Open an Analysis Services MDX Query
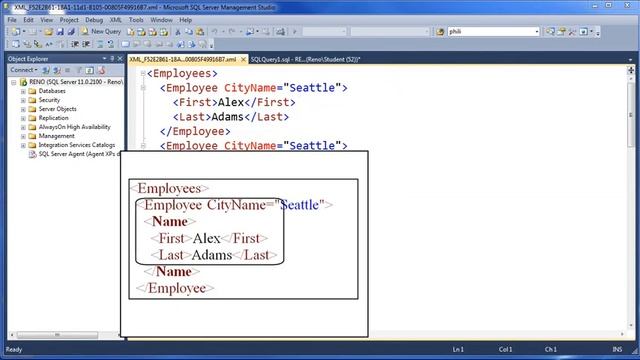640x360 pixels. click(x=142, y=31)
